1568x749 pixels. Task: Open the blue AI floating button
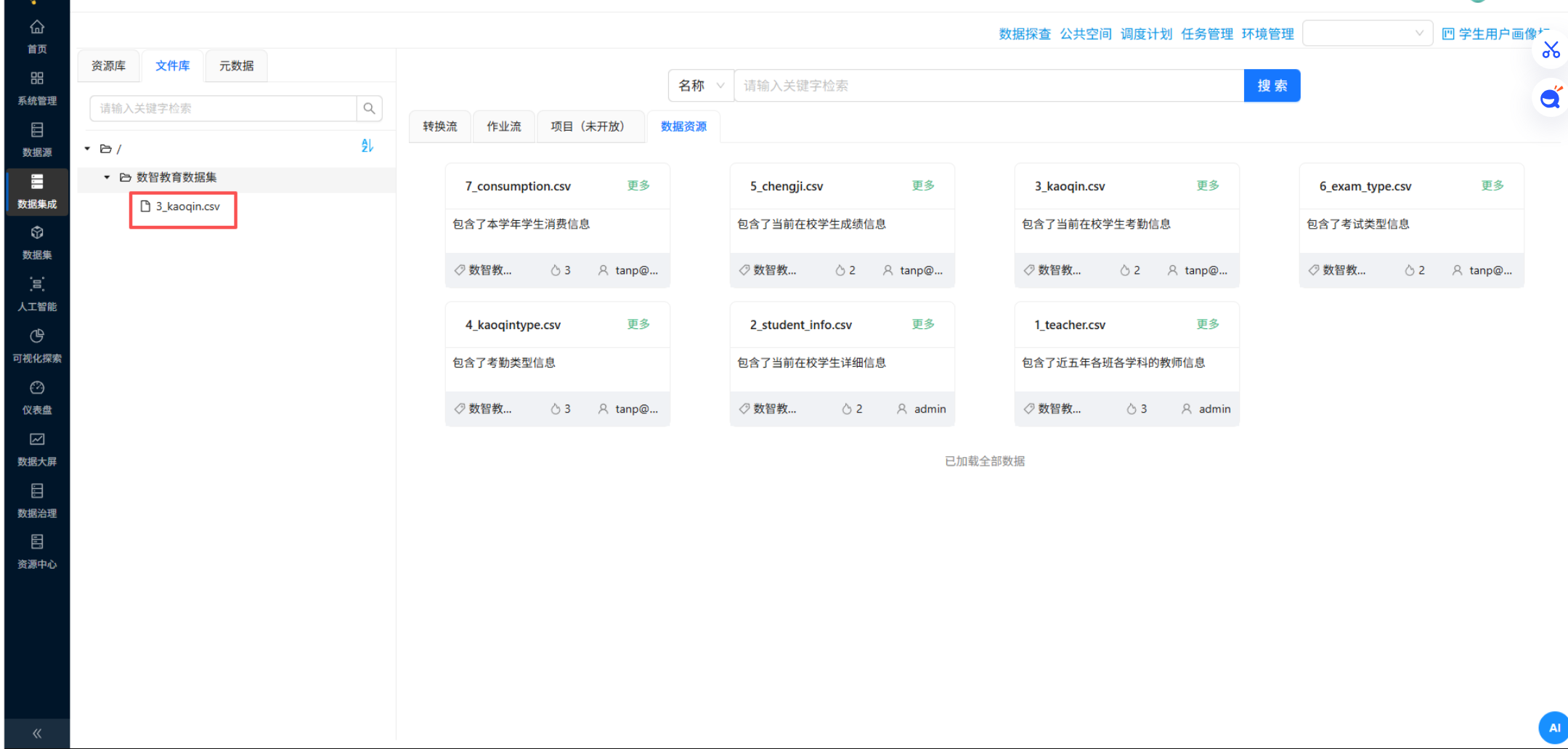1553,728
